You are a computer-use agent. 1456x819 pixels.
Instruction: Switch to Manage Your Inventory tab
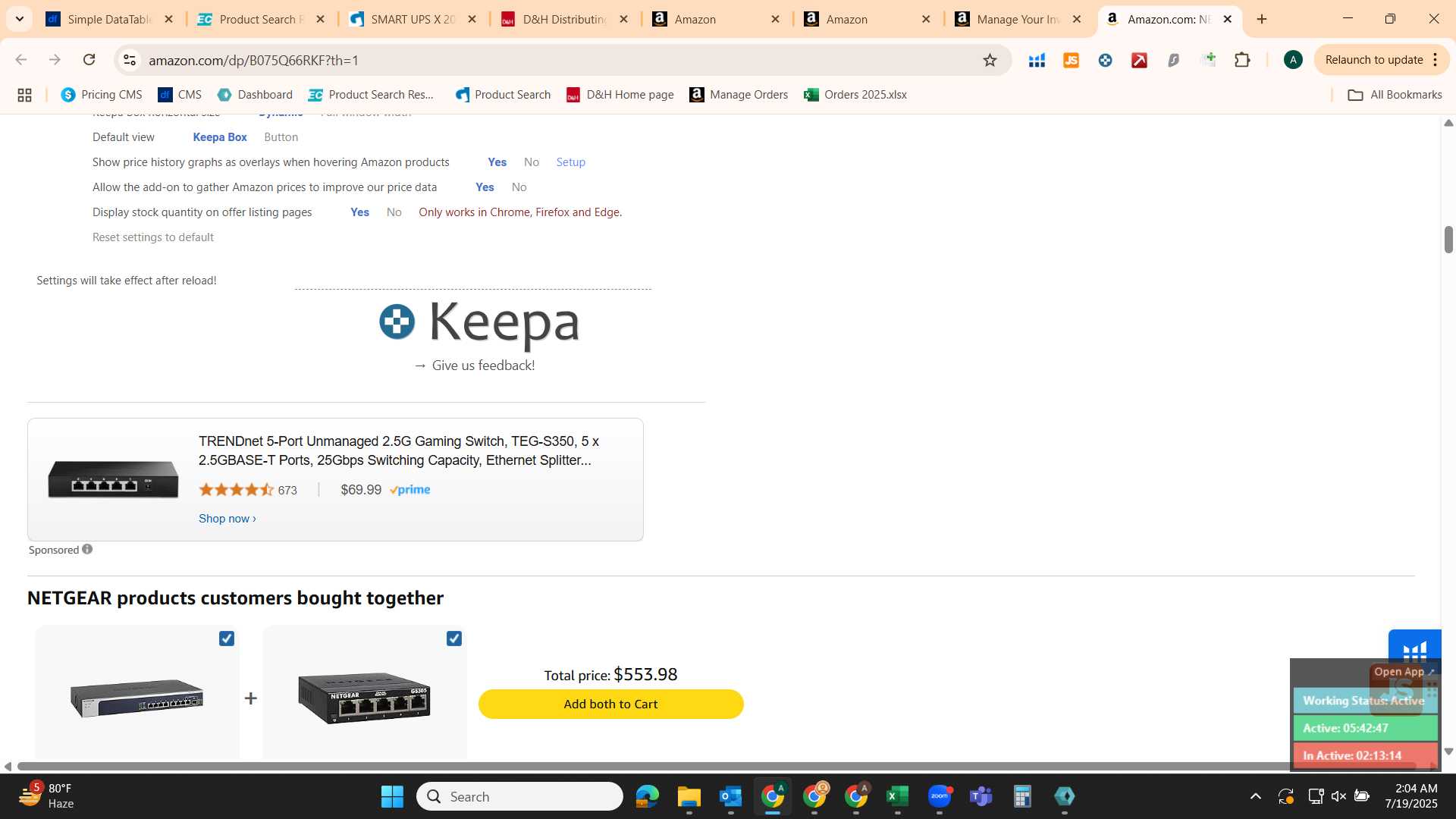[x=1018, y=19]
